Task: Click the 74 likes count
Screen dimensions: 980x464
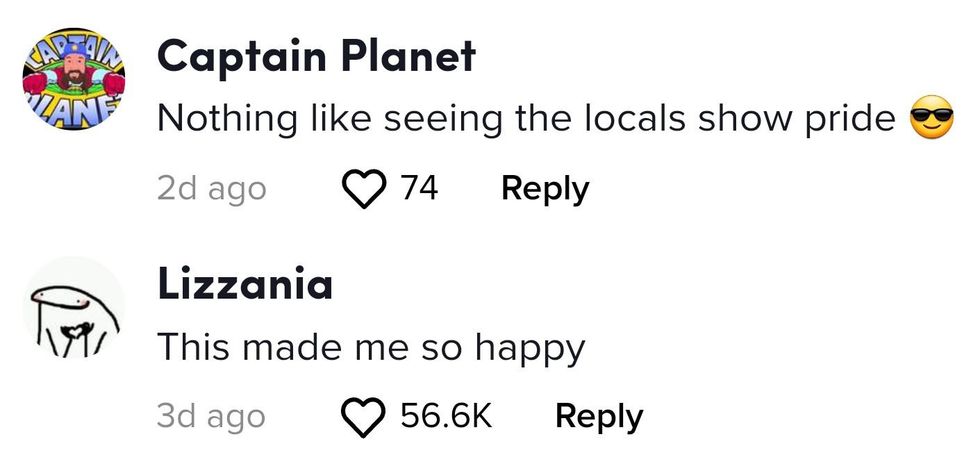Action: 419,188
